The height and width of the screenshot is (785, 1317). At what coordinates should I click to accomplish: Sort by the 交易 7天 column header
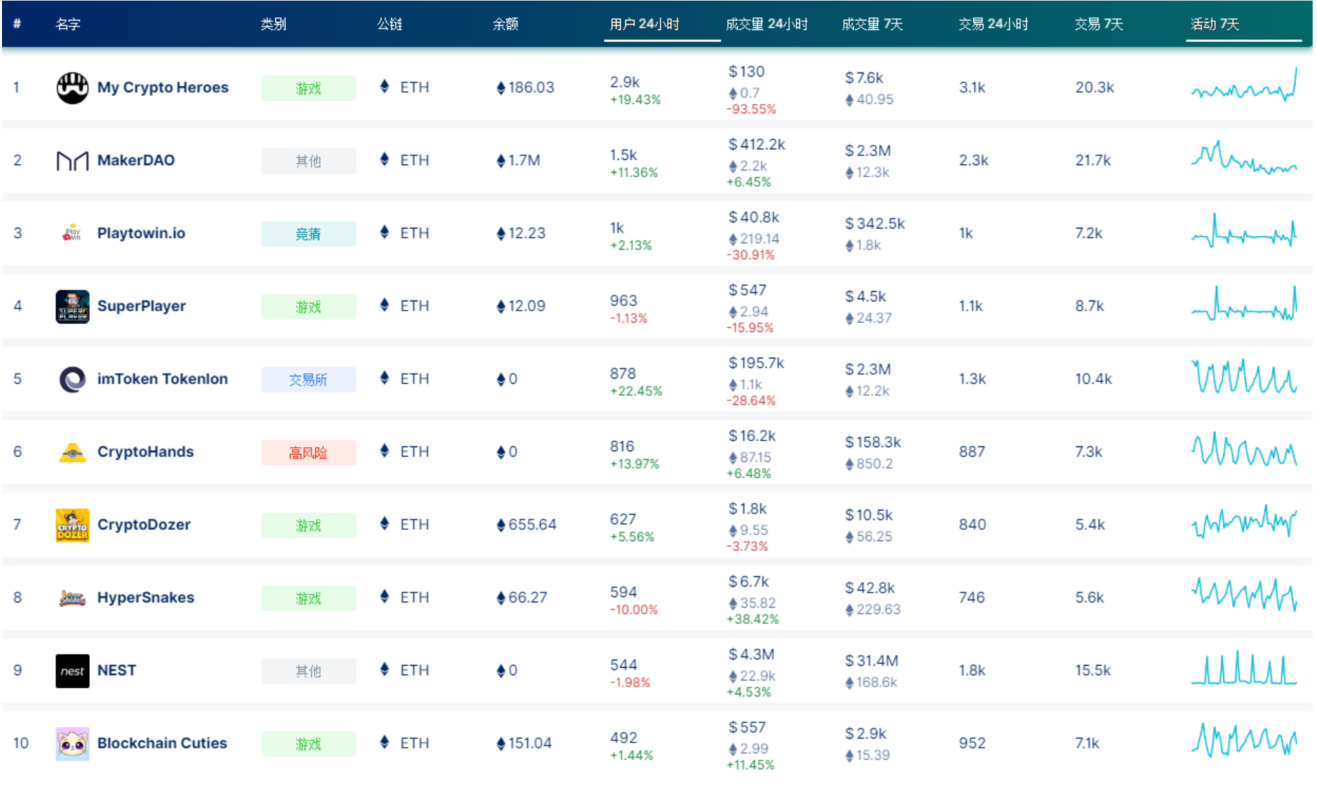point(1098,24)
